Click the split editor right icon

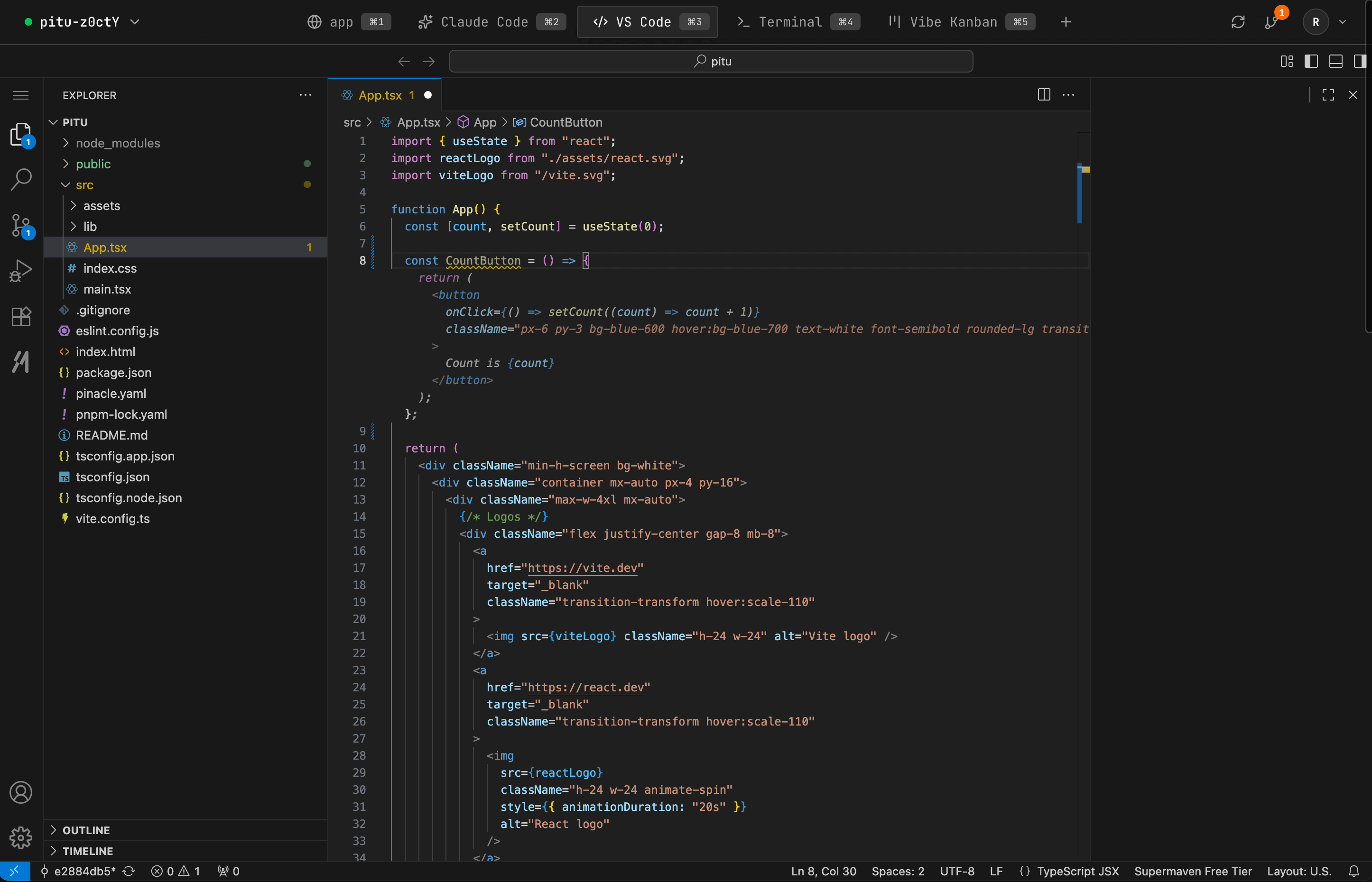pos(1044,95)
